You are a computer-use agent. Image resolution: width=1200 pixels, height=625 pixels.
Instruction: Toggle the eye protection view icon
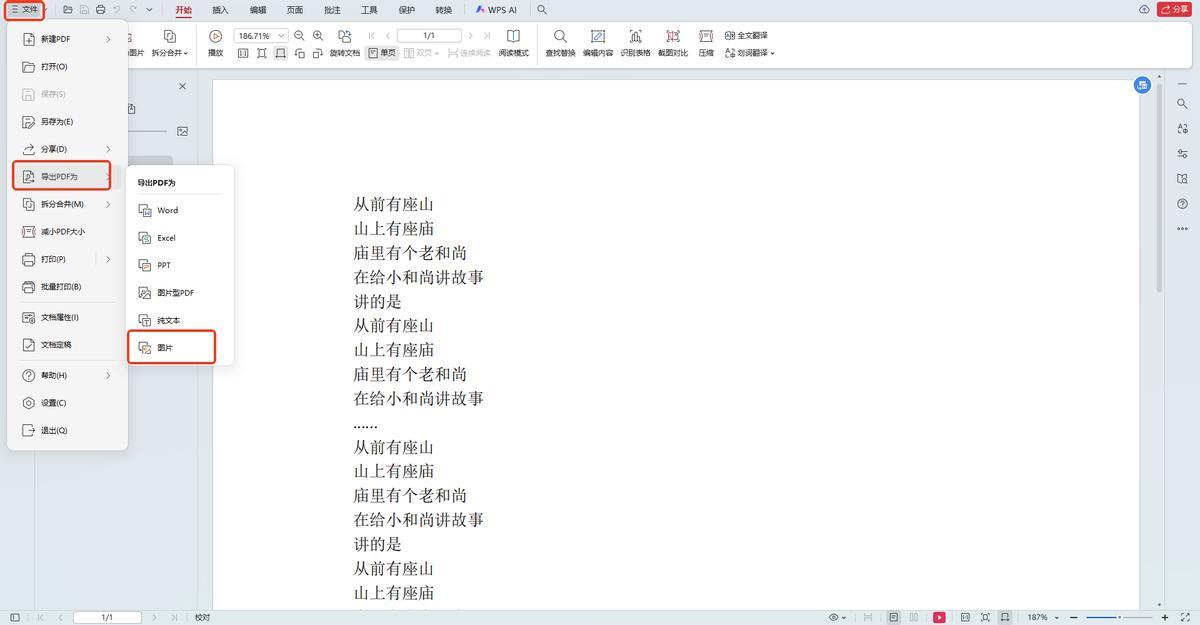pos(836,618)
